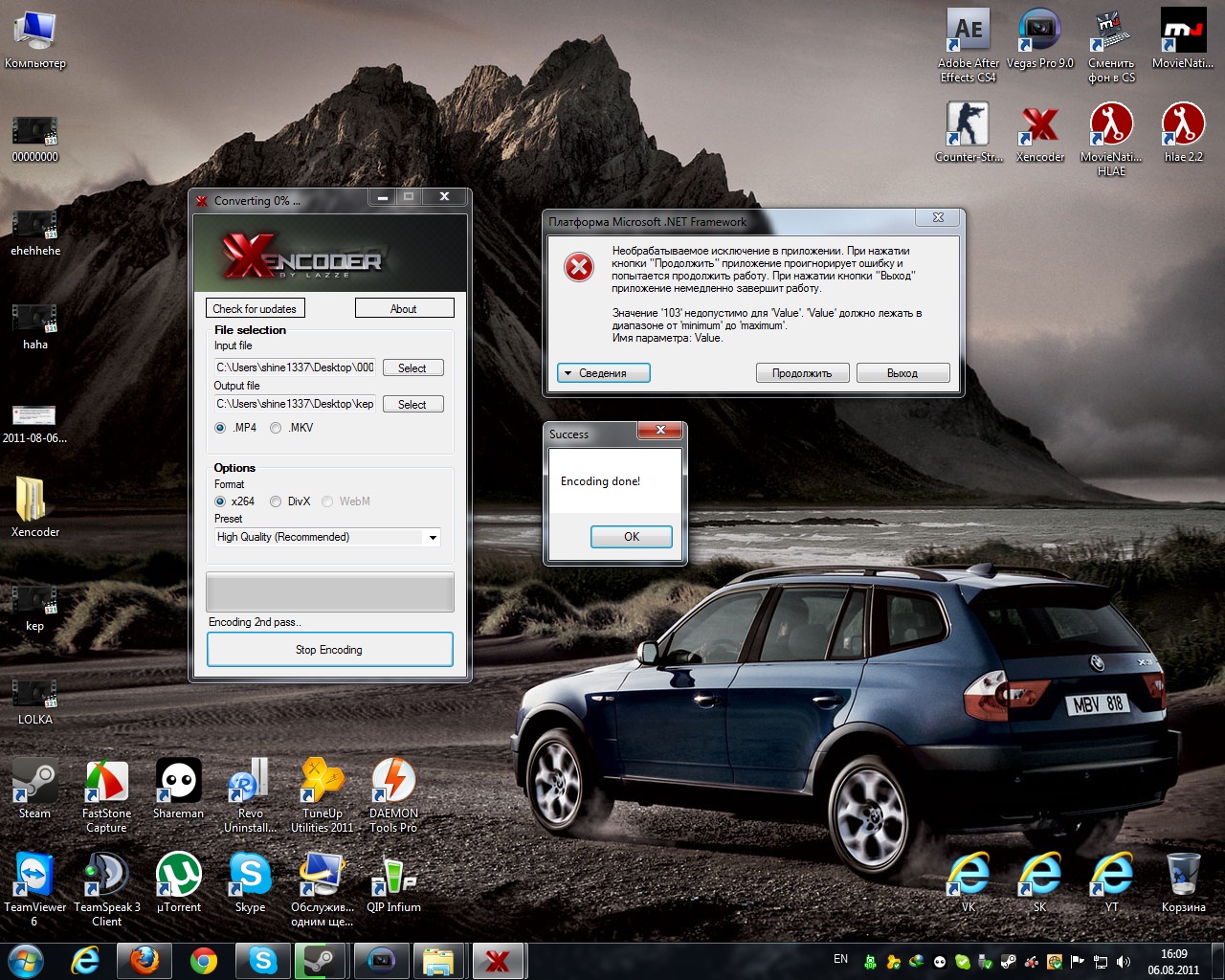
Task: Close the Success dialog with its X
Action: (660, 431)
